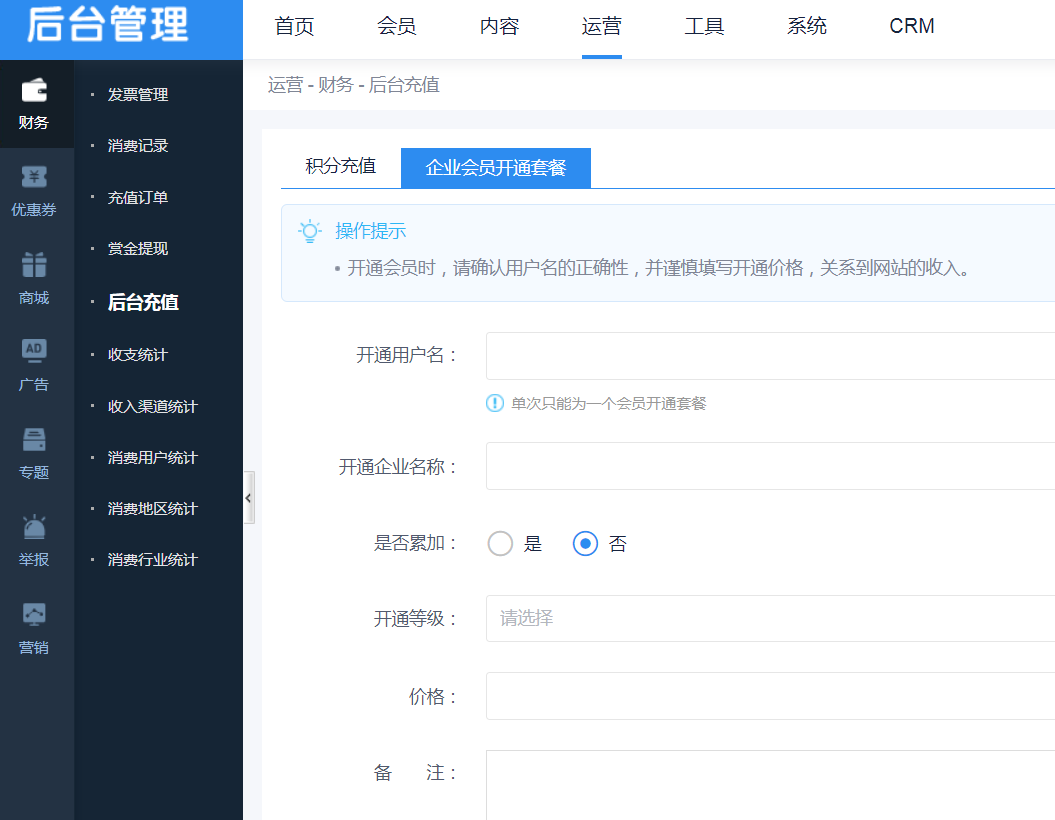Focus the 开通用户名 input field

(770, 356)
